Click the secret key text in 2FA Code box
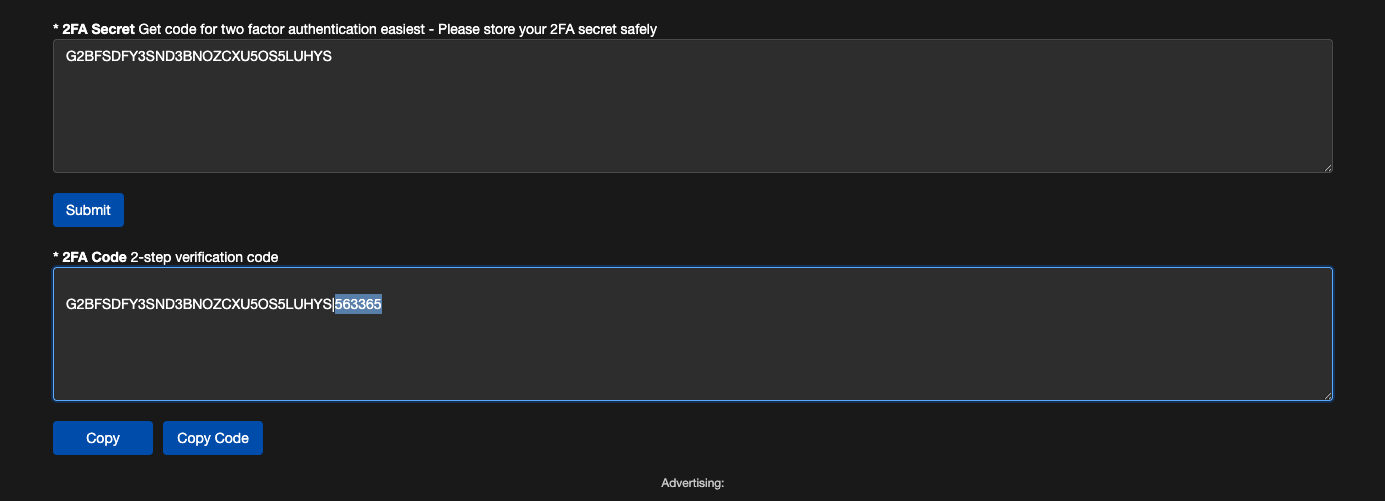Image resolution: width=1385 pixels, height=501 pixels. (x=198, y=304)
